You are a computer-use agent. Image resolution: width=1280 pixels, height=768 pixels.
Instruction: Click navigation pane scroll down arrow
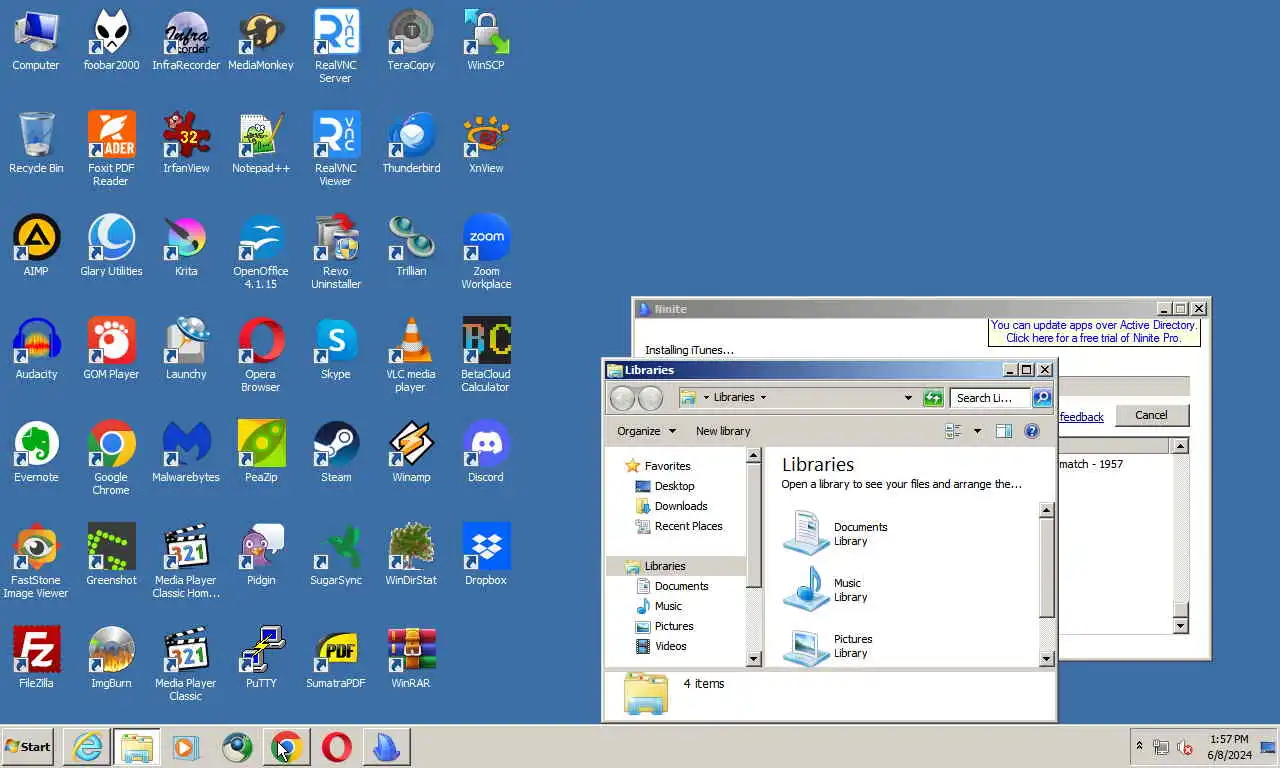(754, 658)
